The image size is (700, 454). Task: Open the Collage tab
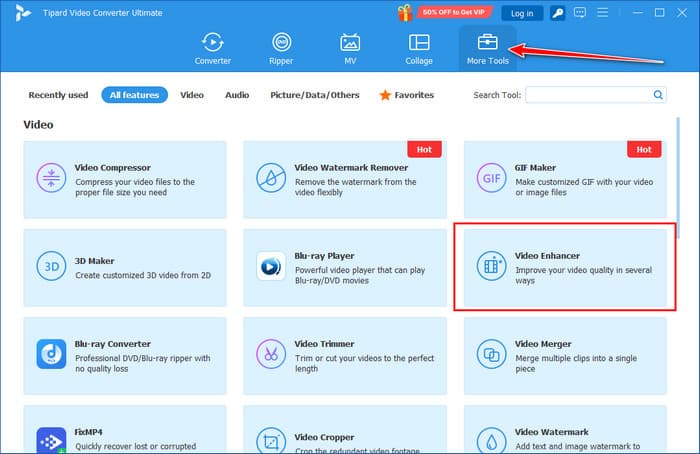(419, 48)
